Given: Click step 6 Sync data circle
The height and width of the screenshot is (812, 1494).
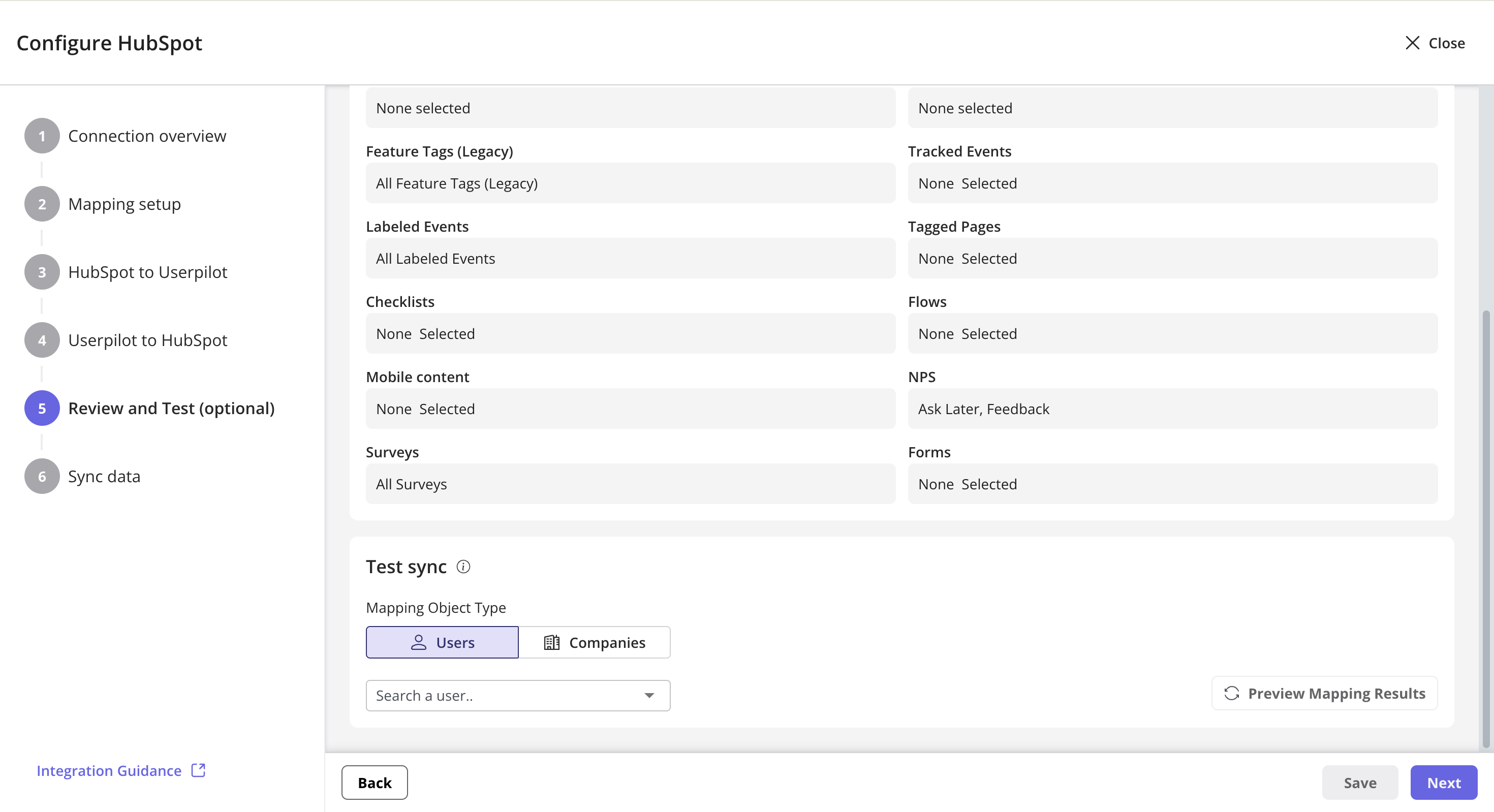Looking at the screenshot, I should click(42, 476).
